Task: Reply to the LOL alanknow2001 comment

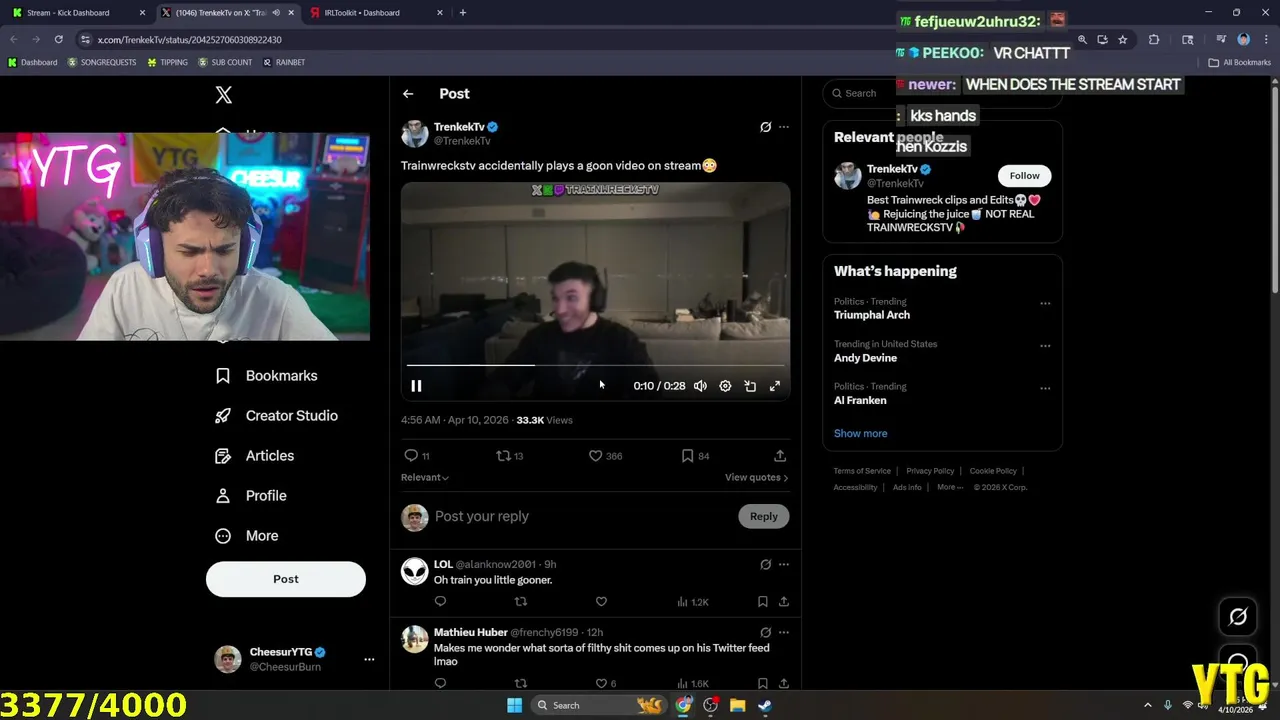Action: (x=440, y=602)
